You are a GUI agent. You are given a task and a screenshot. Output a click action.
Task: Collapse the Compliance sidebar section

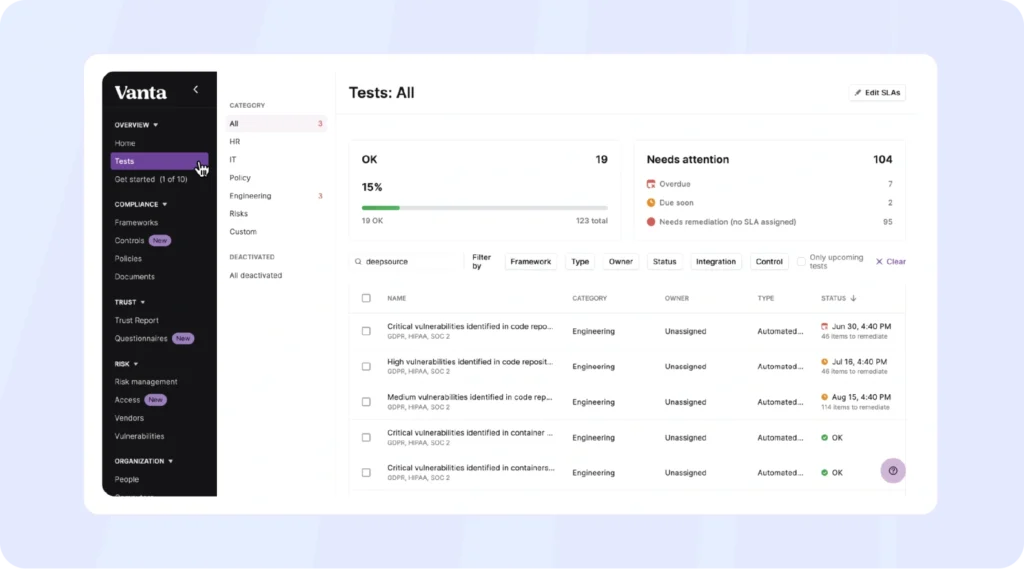point(140,204)
